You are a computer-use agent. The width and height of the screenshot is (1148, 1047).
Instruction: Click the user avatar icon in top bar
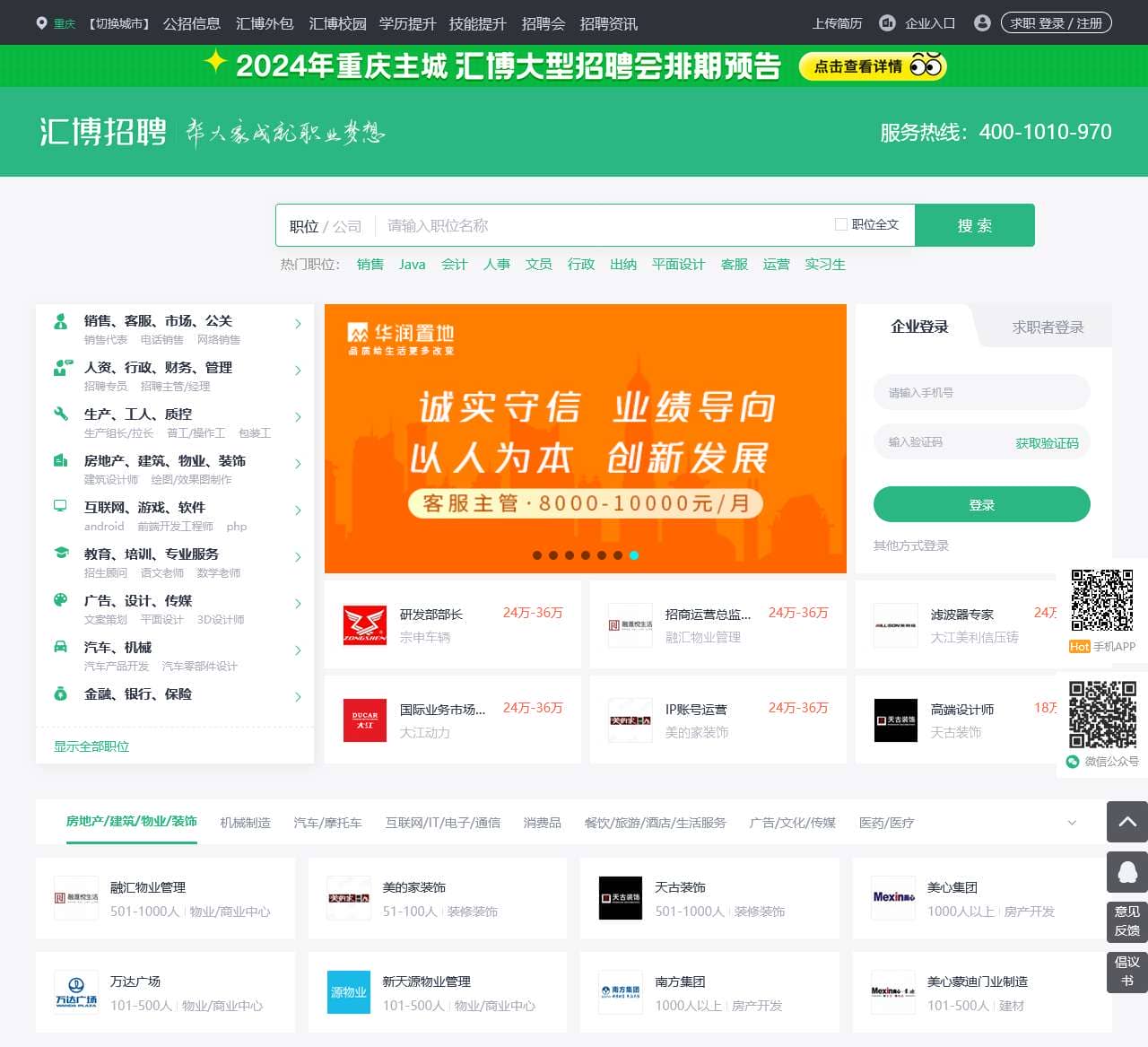(x=982, y=23)
